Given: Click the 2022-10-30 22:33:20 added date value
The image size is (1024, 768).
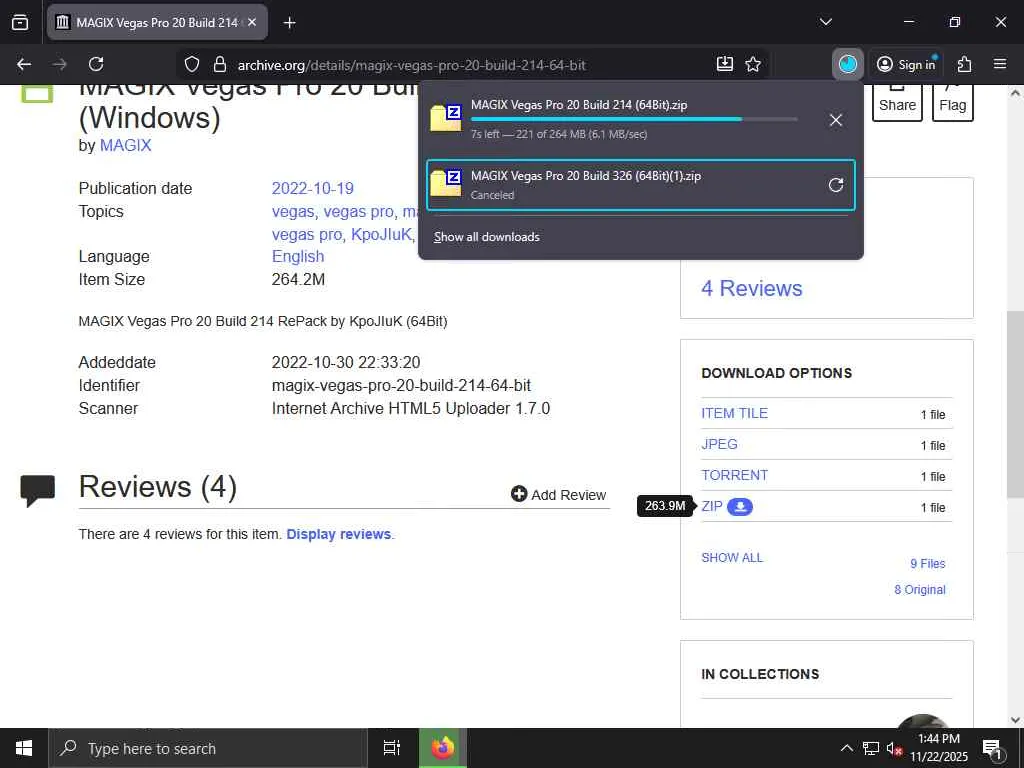Looking at the screenshot, I should (345, 362).
